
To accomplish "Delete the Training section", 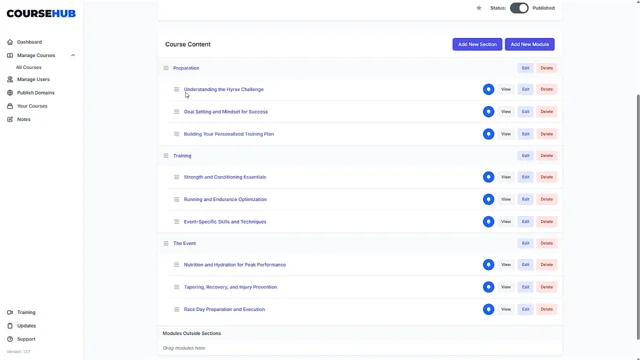I will (547, 156).
